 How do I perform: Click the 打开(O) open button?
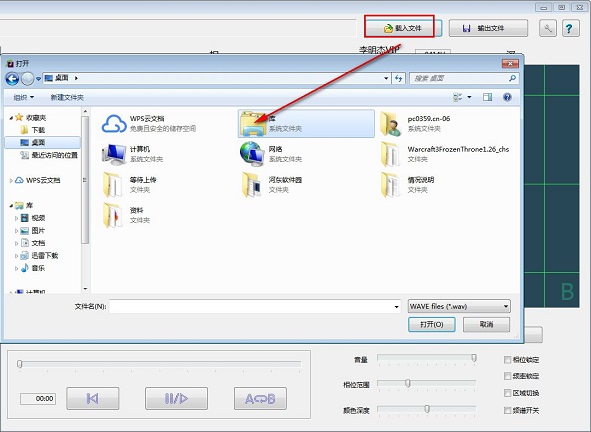point(432,324)
